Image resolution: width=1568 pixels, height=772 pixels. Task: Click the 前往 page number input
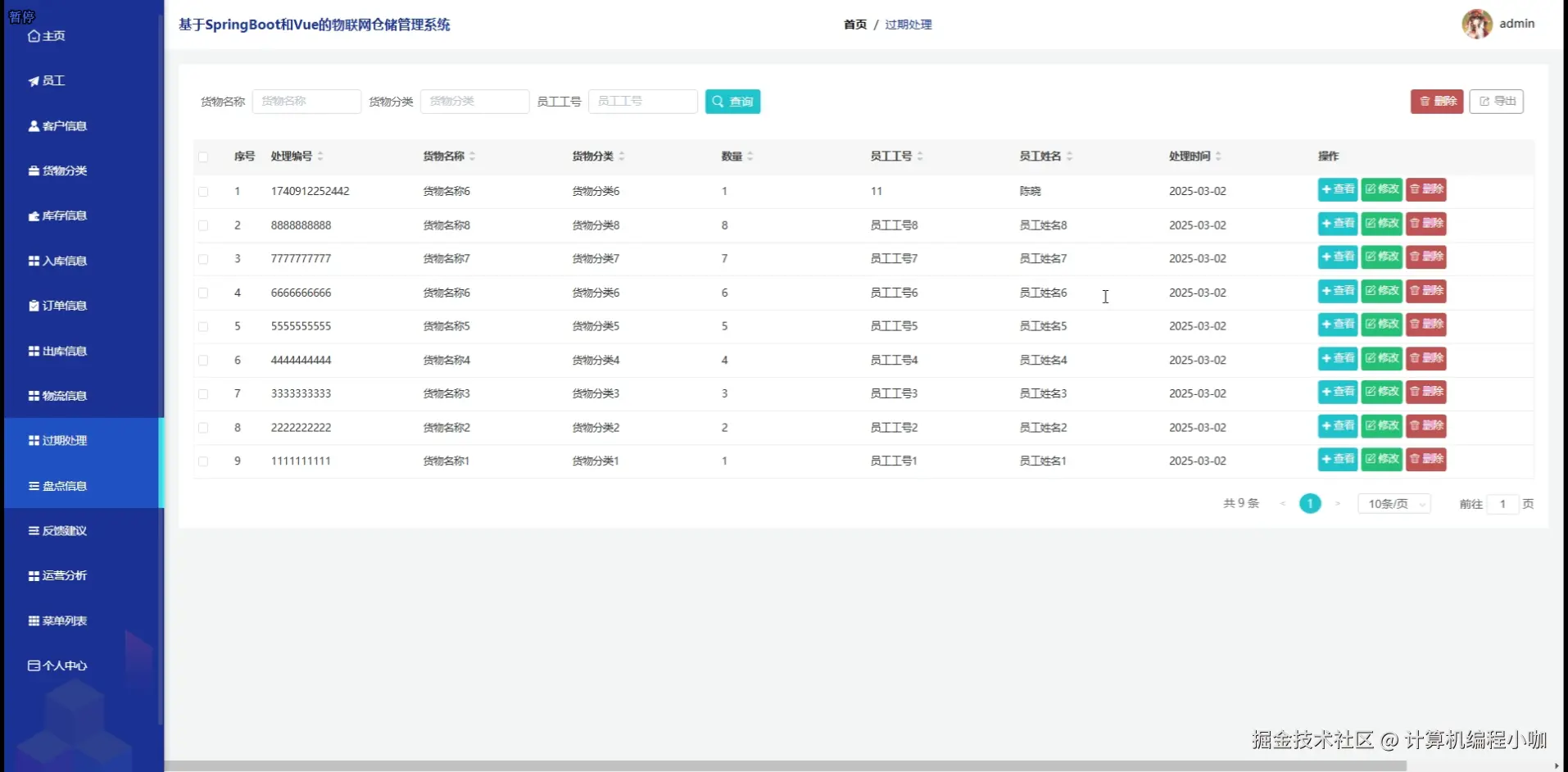[x=1502, y=504]
